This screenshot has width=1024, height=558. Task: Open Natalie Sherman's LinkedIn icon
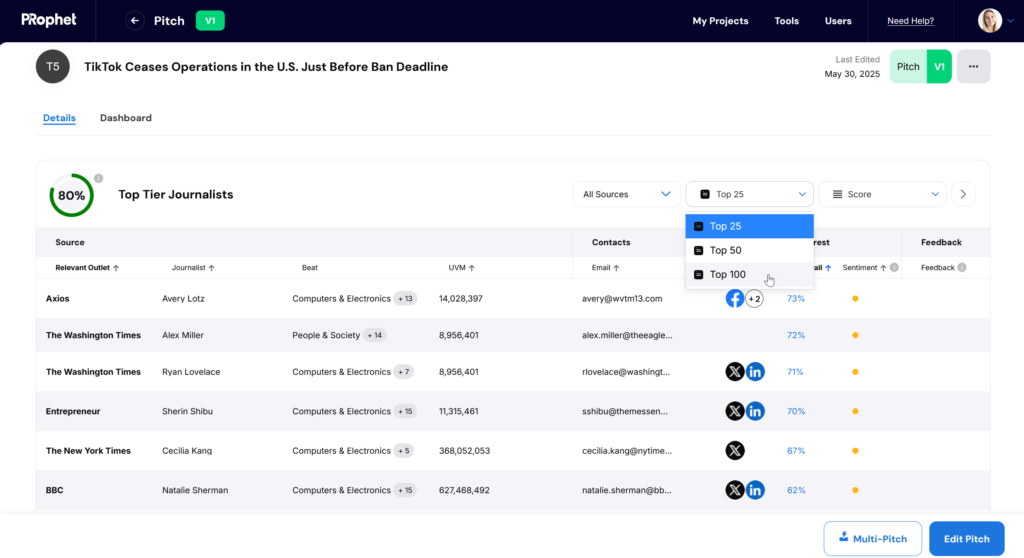point(755,490)
